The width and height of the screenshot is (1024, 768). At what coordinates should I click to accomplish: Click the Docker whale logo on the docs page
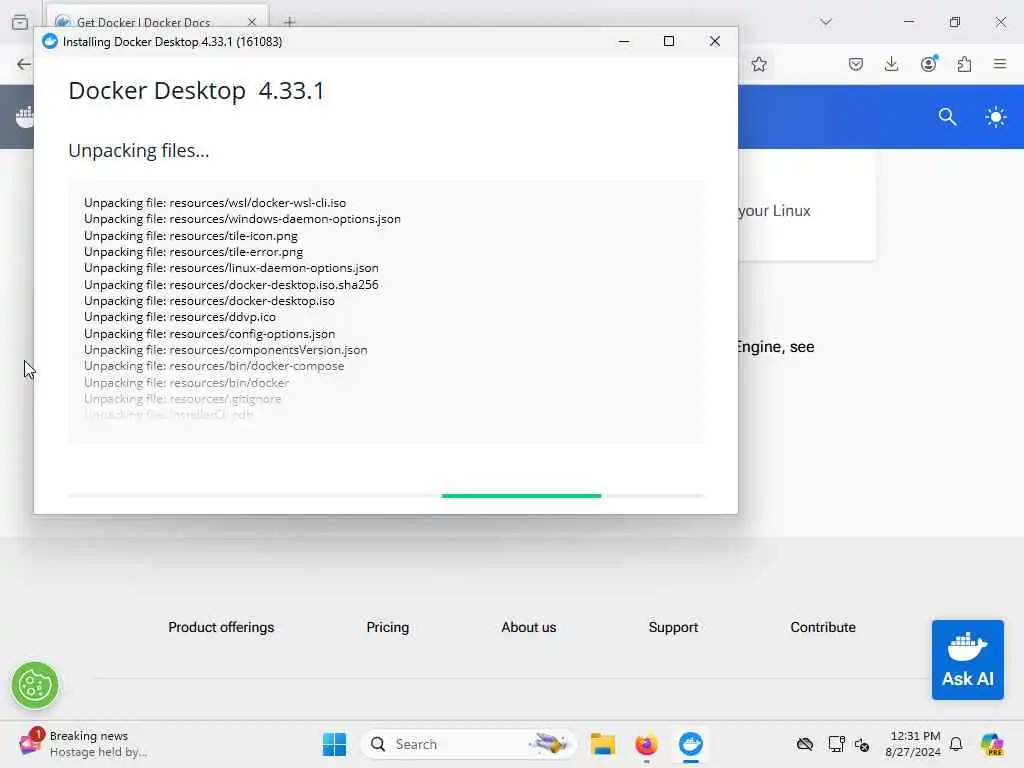click(25, 118)
